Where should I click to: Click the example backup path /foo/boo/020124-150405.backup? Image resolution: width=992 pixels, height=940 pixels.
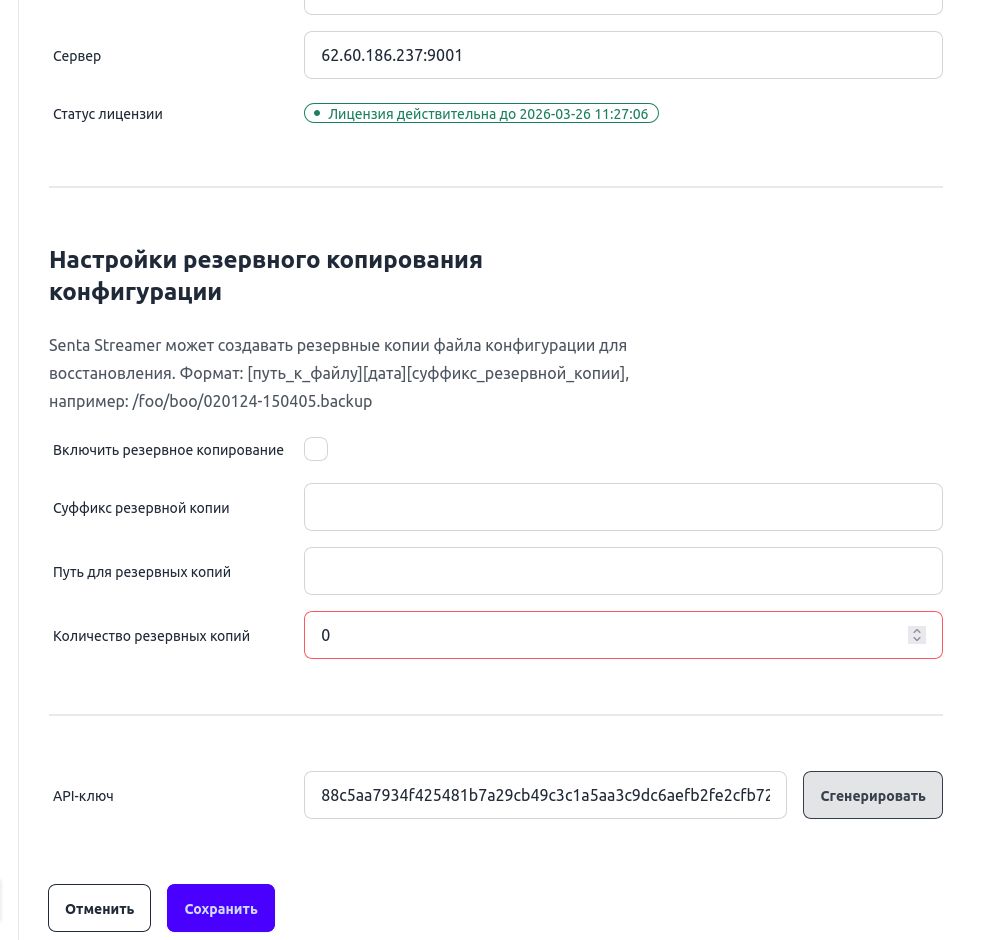point(251,401)
